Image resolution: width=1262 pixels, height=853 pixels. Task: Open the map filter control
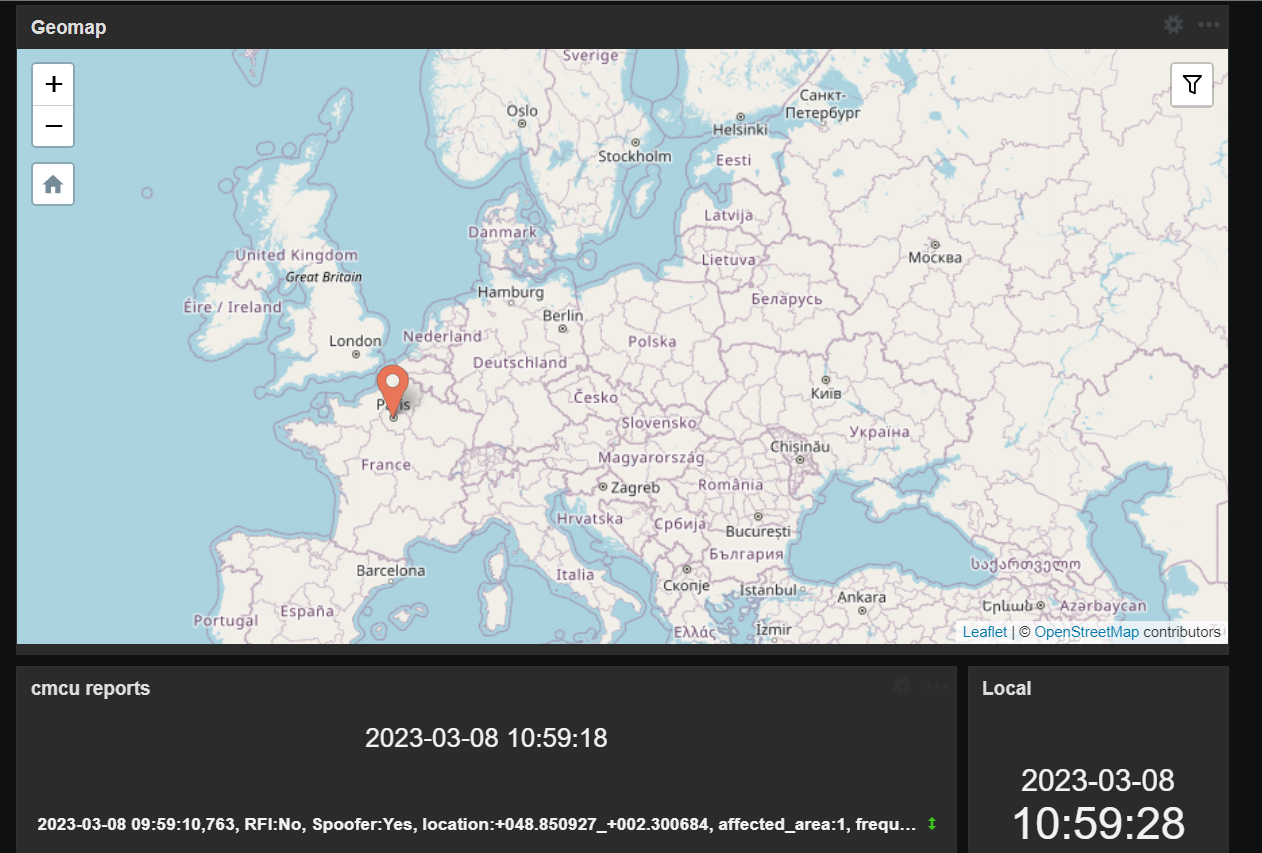click(1191, 85)
